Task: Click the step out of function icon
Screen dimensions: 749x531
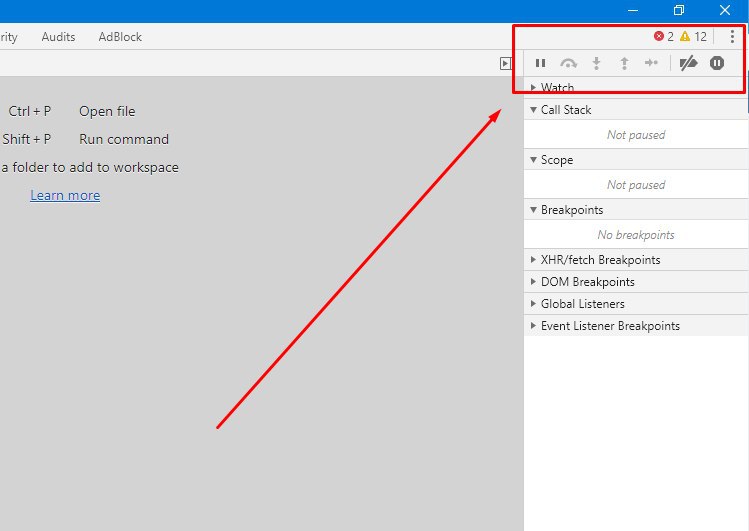Action: 624,63
